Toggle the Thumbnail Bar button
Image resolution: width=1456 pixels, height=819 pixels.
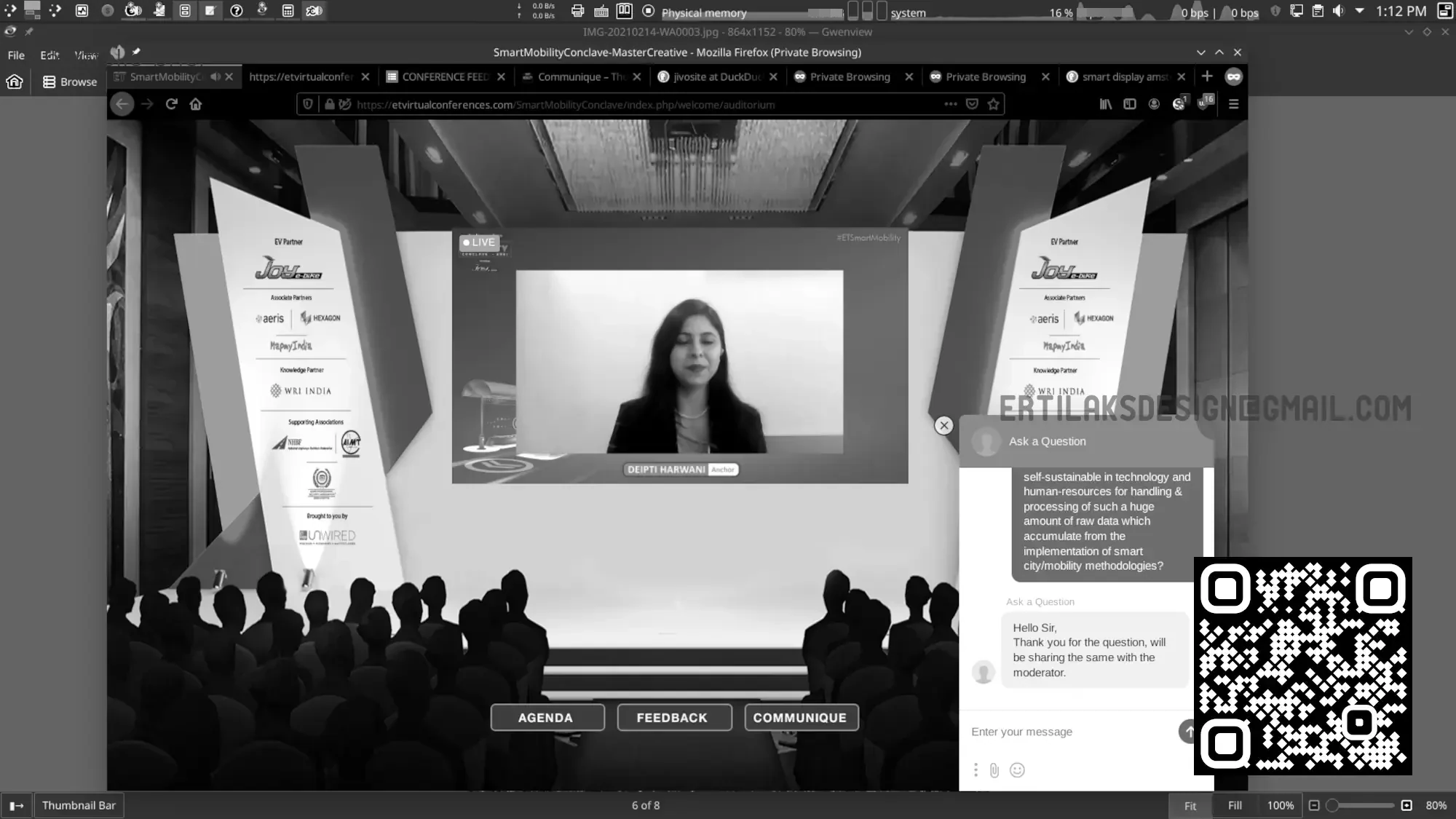79,805
